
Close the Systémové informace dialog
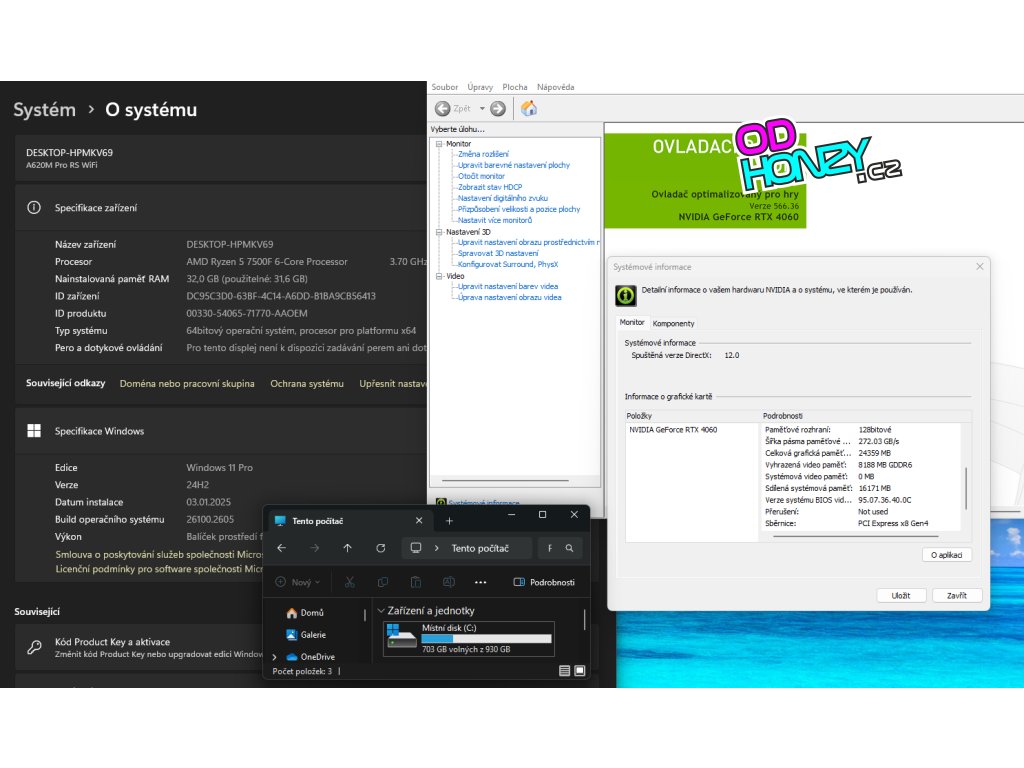click(980, 266)
